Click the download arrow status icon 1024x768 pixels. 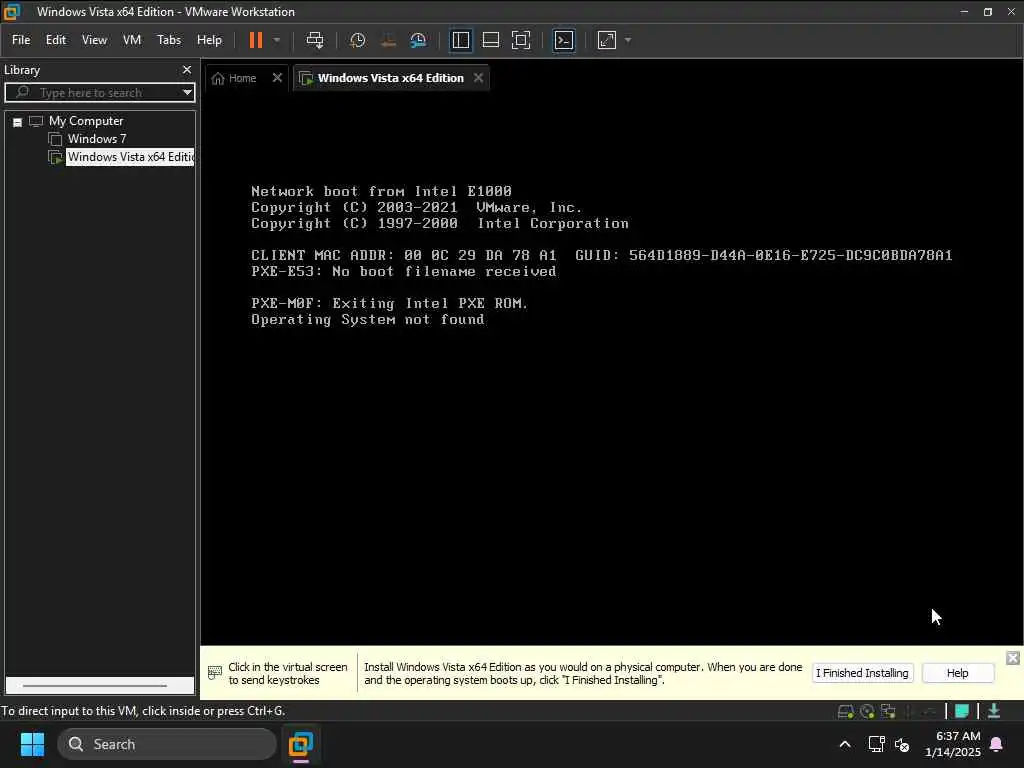tap(994, 711)
